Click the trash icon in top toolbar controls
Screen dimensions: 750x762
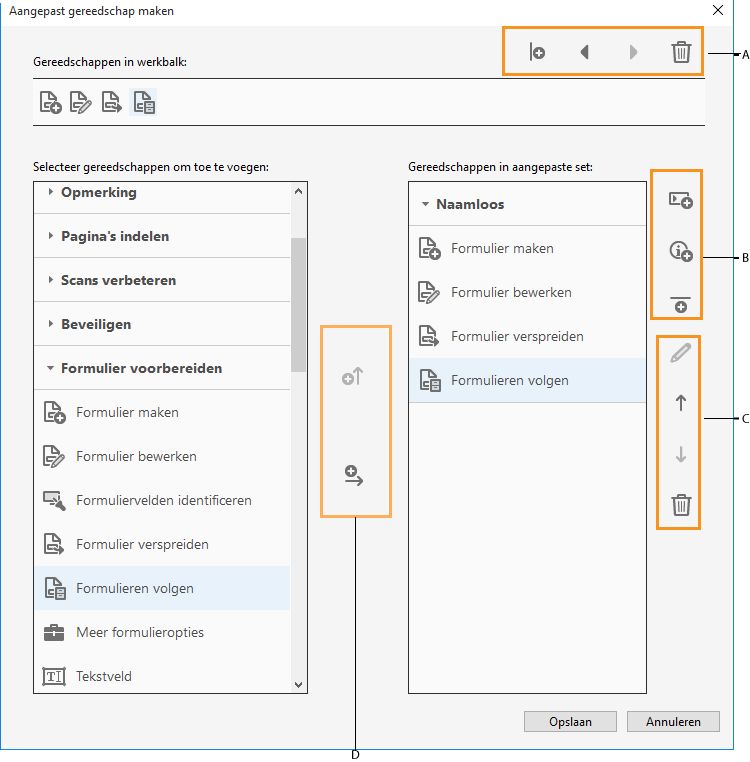pos(681,52)
